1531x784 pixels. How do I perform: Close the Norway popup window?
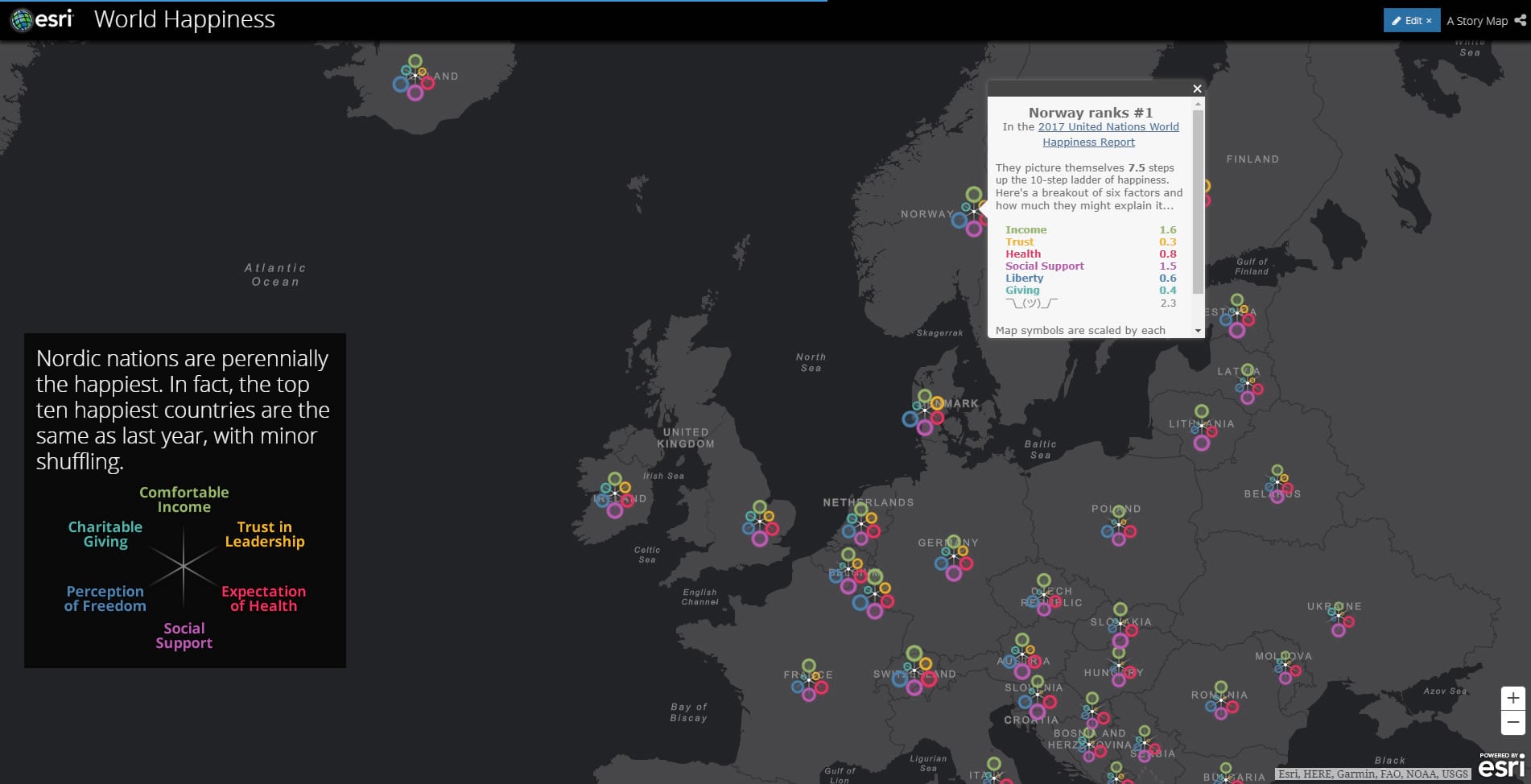1197,89
